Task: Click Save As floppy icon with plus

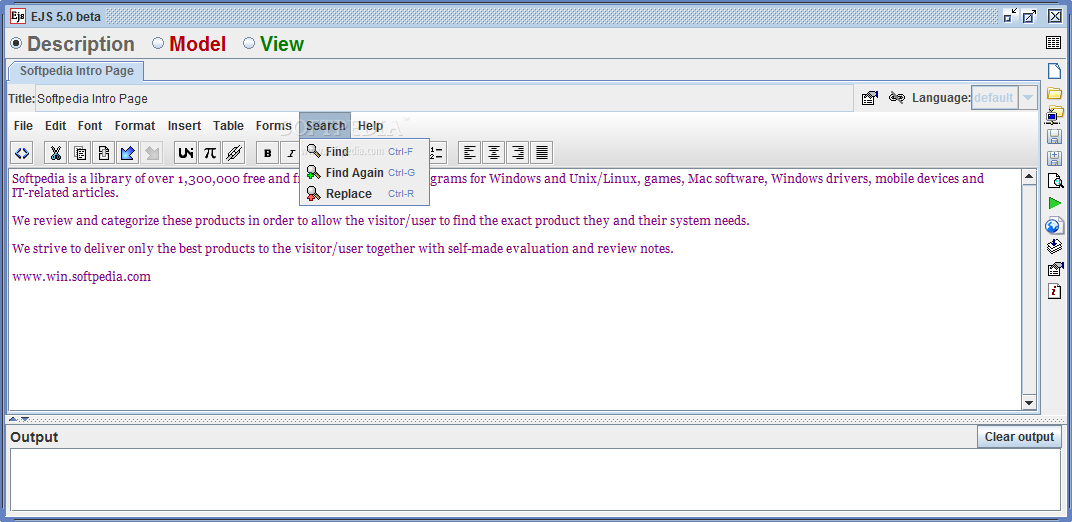Action: [1055, 159]
